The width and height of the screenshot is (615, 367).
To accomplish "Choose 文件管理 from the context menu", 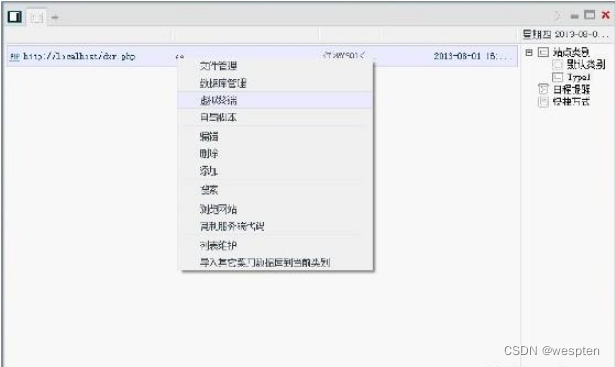I will (218, 66).
